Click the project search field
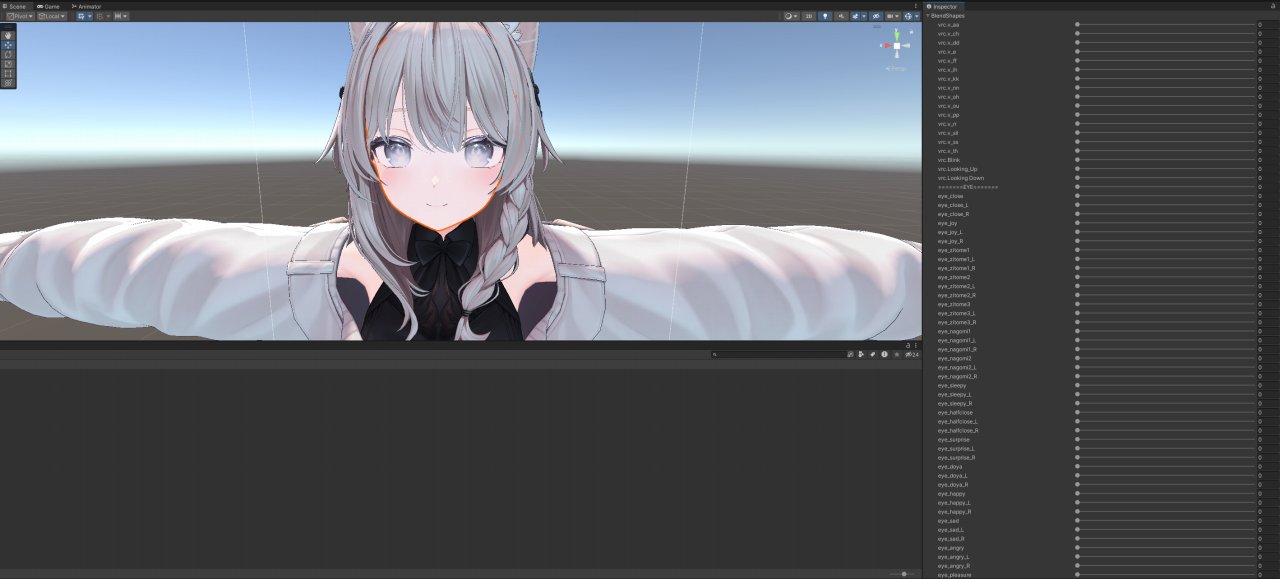Image resolution: width=1280 pixels, height=579 pixels. click(x=778, y=354)
